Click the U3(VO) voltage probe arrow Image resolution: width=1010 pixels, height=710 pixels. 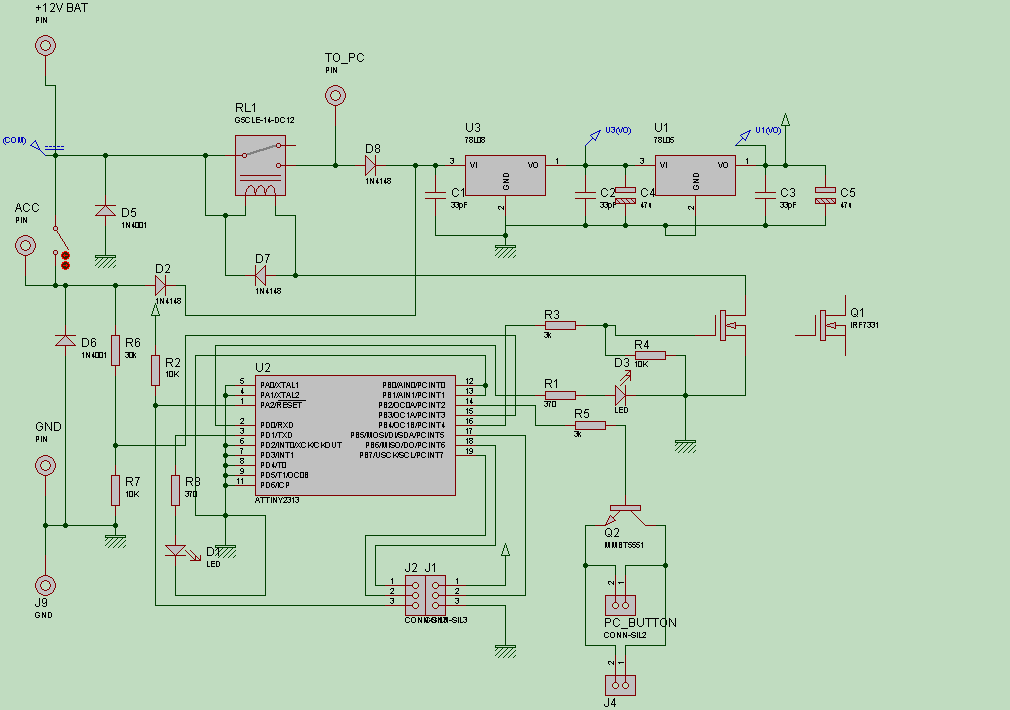pyautogui.click(x=593, y=137)
